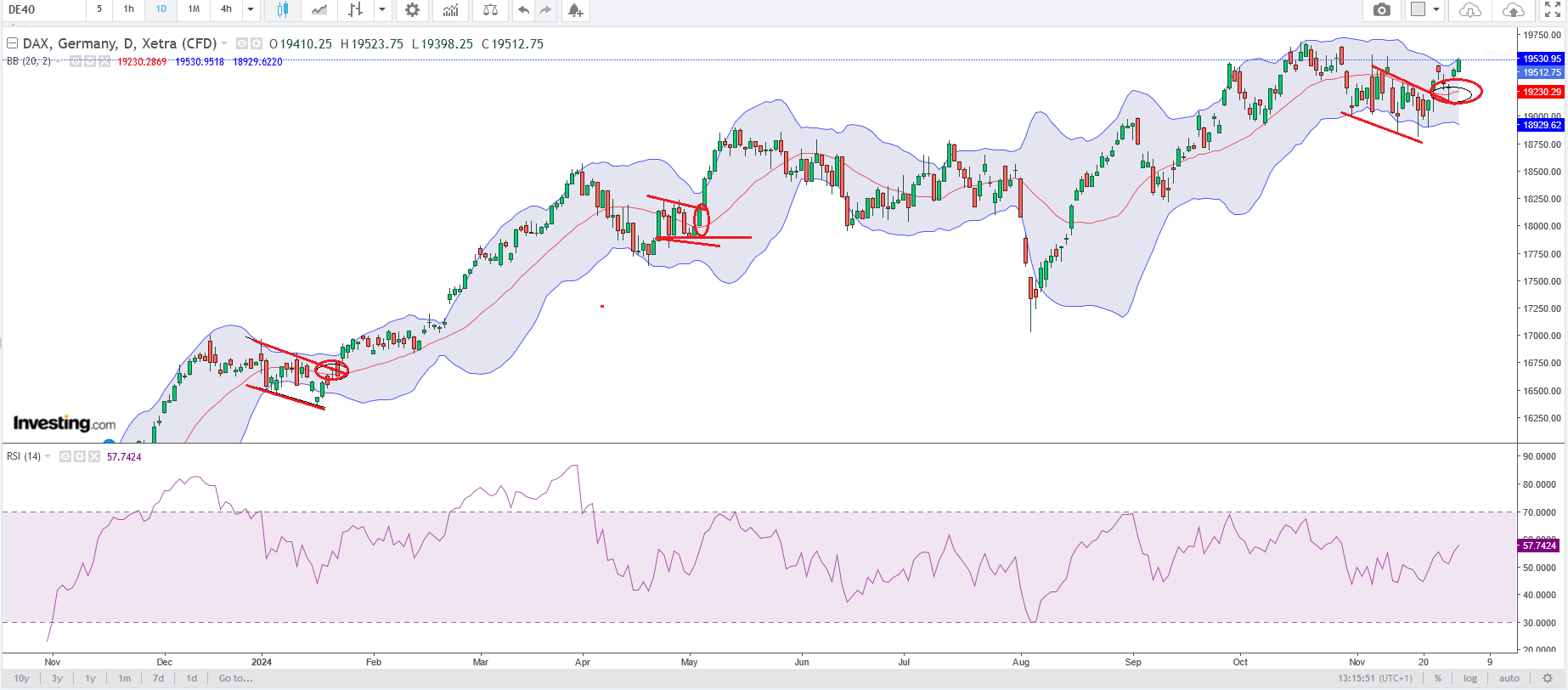Save chart using cloud upload icon
This screenshot has width=1568, height=690.
tap(1513, 10)
